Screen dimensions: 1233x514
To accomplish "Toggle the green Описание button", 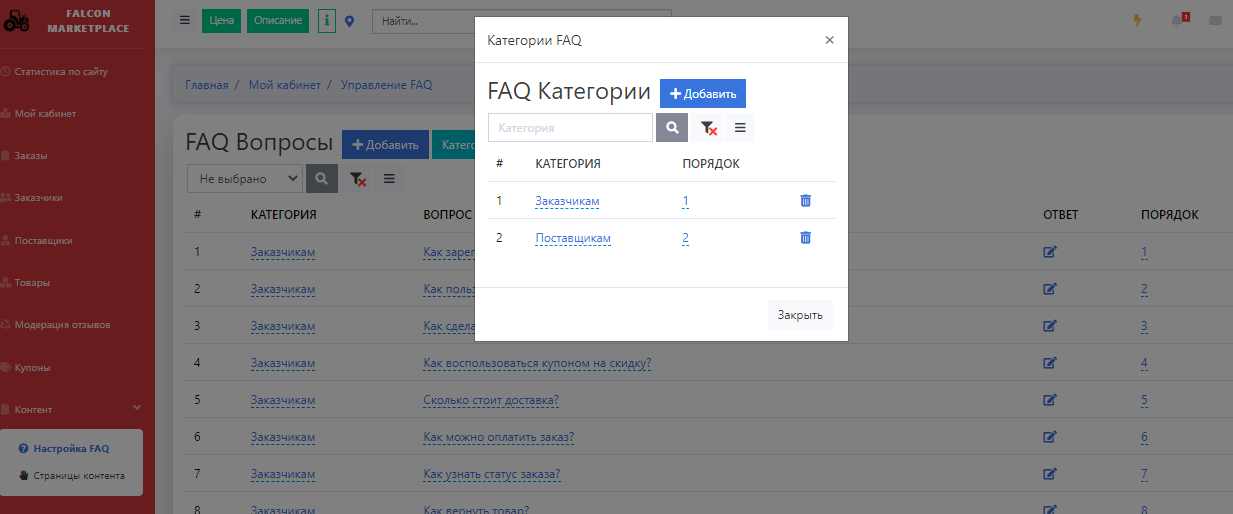I will pyautogui.click(x=277, y=21).
